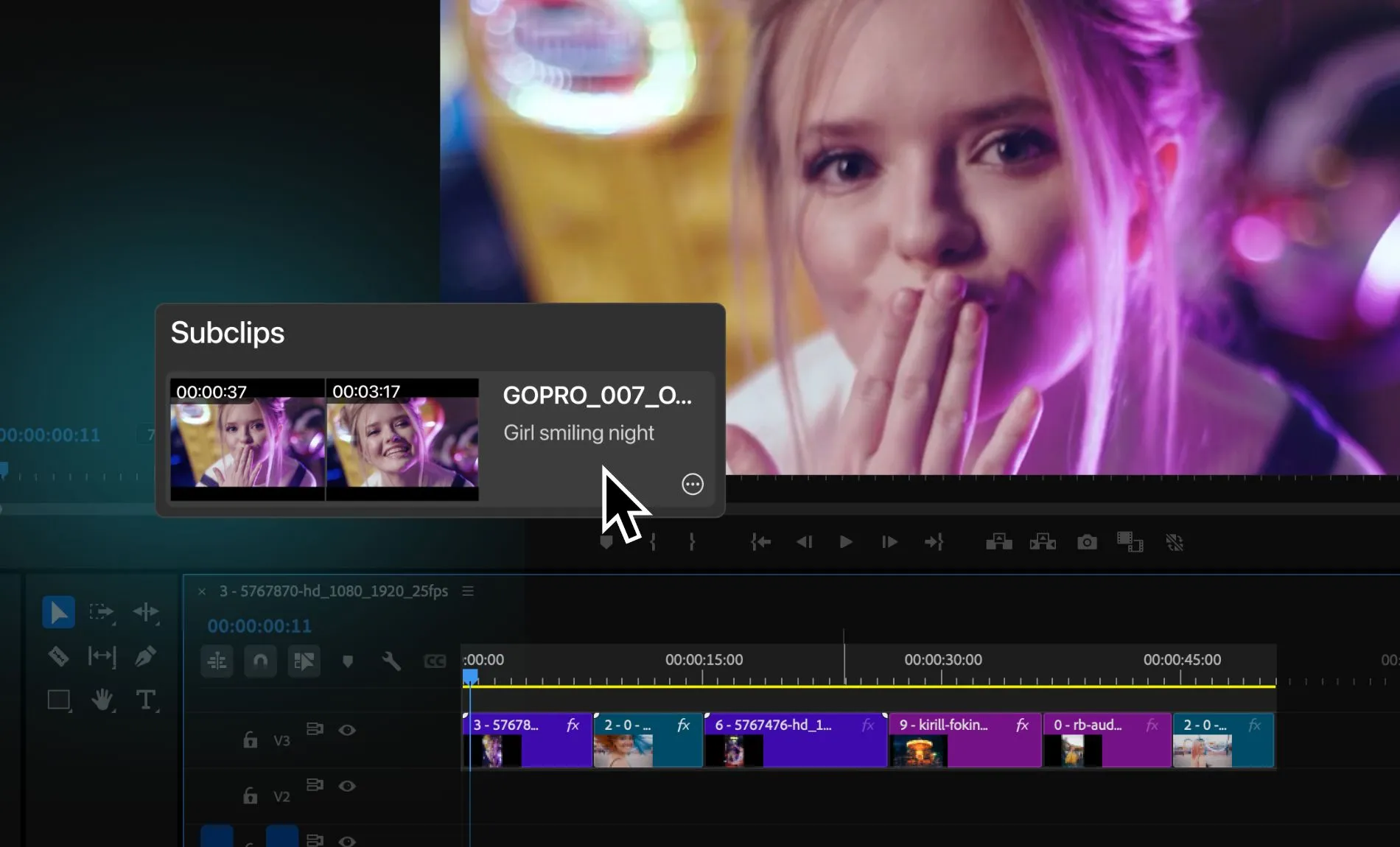Viewport: 1400px width, 847px height.
Task: Select the Slip tool
Action: pyautogui.click(x=102, y=656)
